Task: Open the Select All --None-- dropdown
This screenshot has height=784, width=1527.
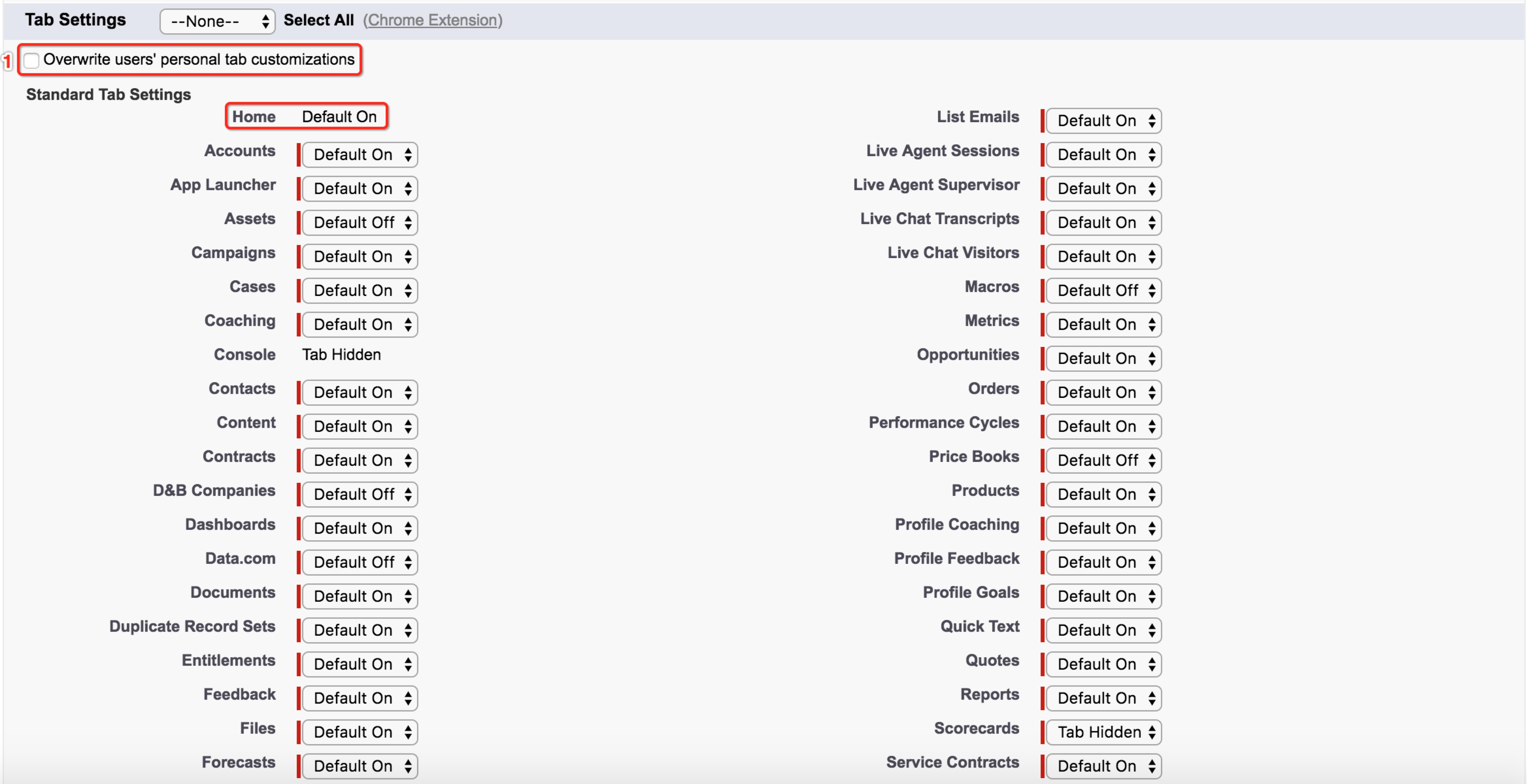Action: 217,21
